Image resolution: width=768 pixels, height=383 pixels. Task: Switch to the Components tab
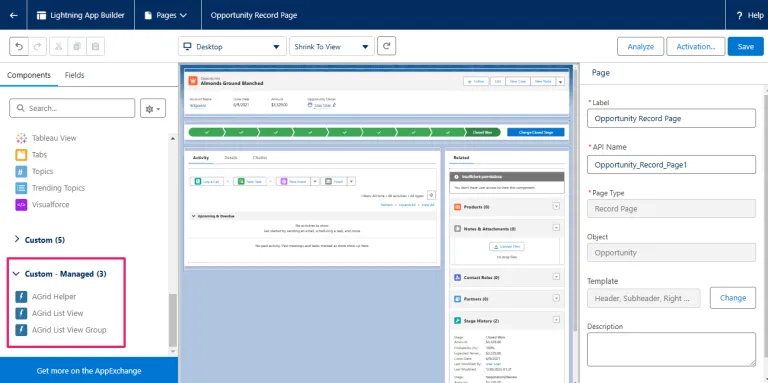(x=29, y=75)
